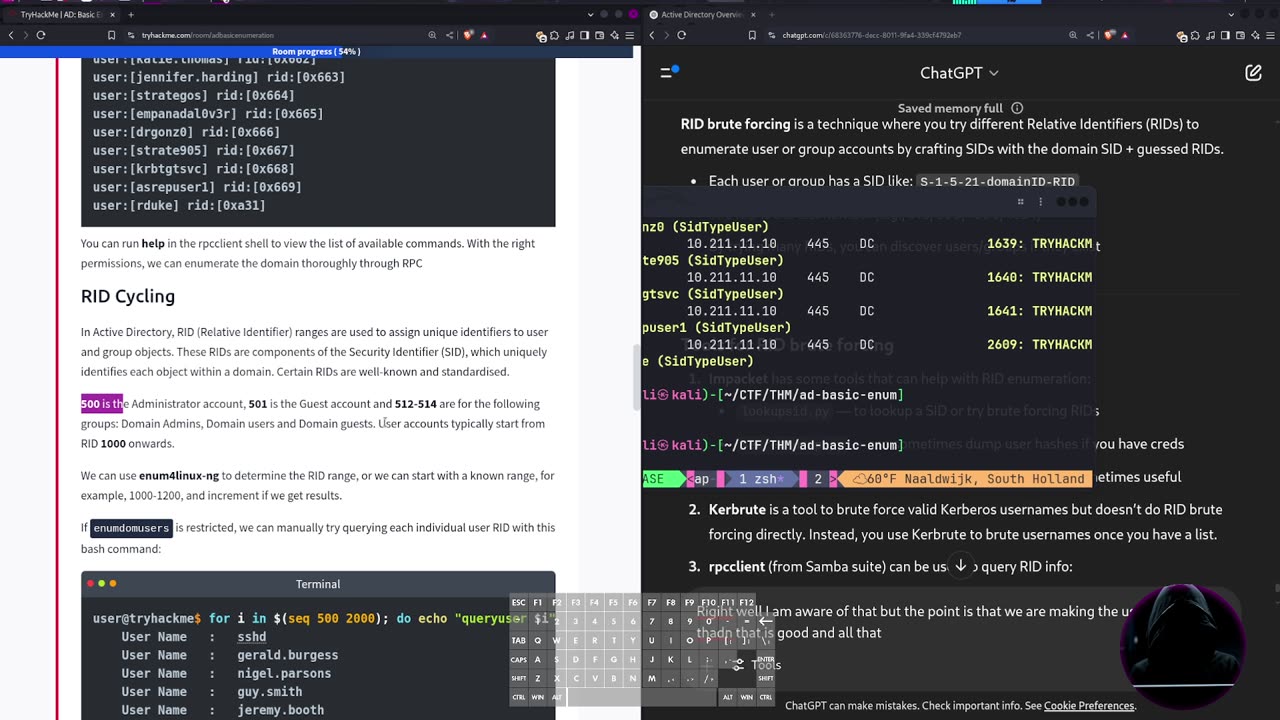Reload the ChatGPT page
1280x720 pixels.
(x=681, y=35)
